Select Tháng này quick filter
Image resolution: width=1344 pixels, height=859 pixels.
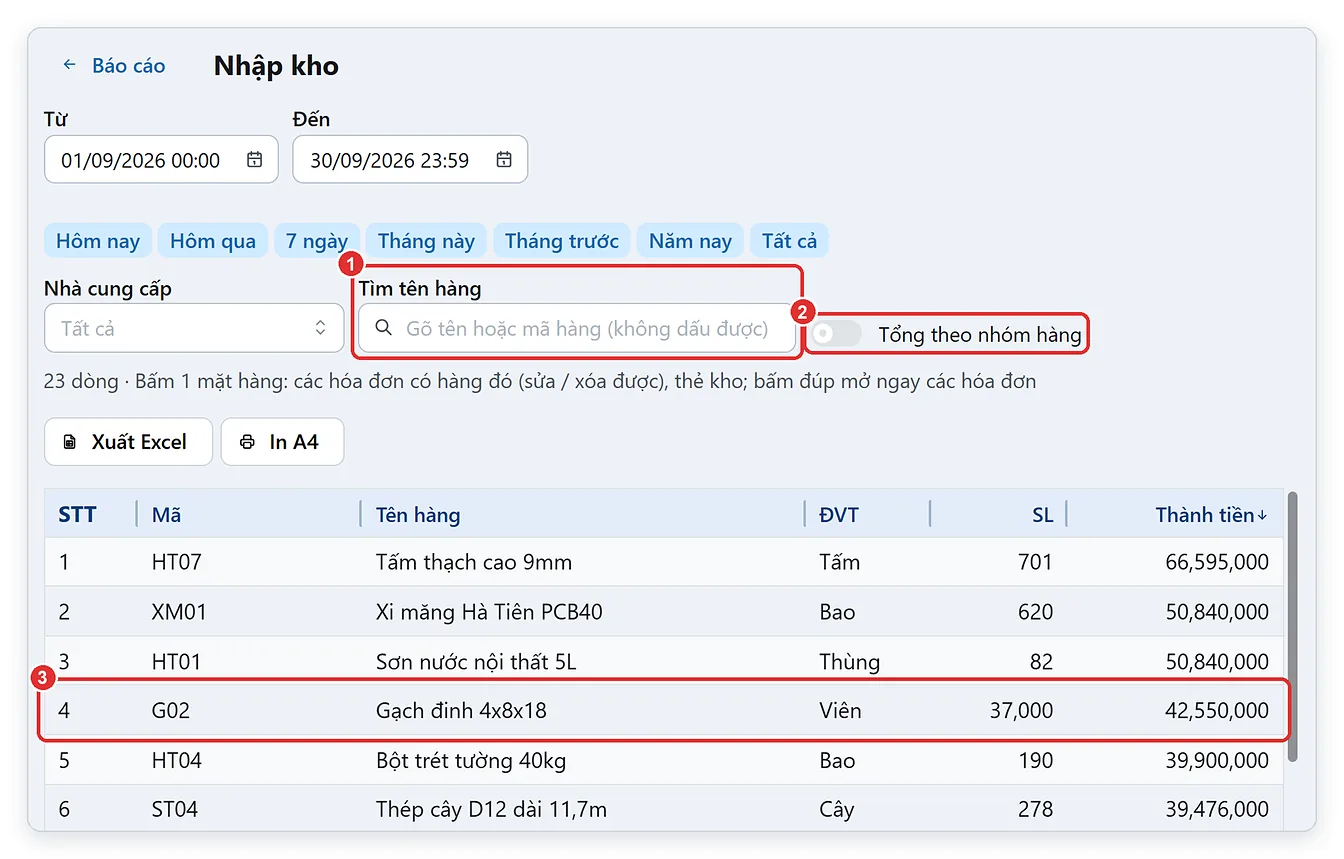(426, 241)
